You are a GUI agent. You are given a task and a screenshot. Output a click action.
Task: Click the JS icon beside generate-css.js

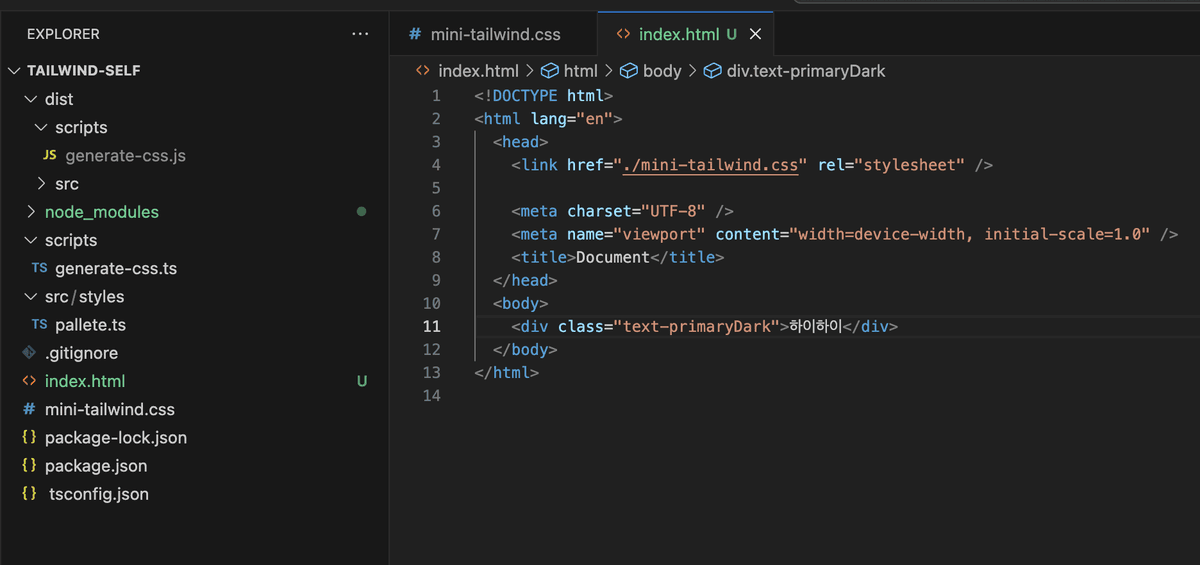[x=49, y=156]
